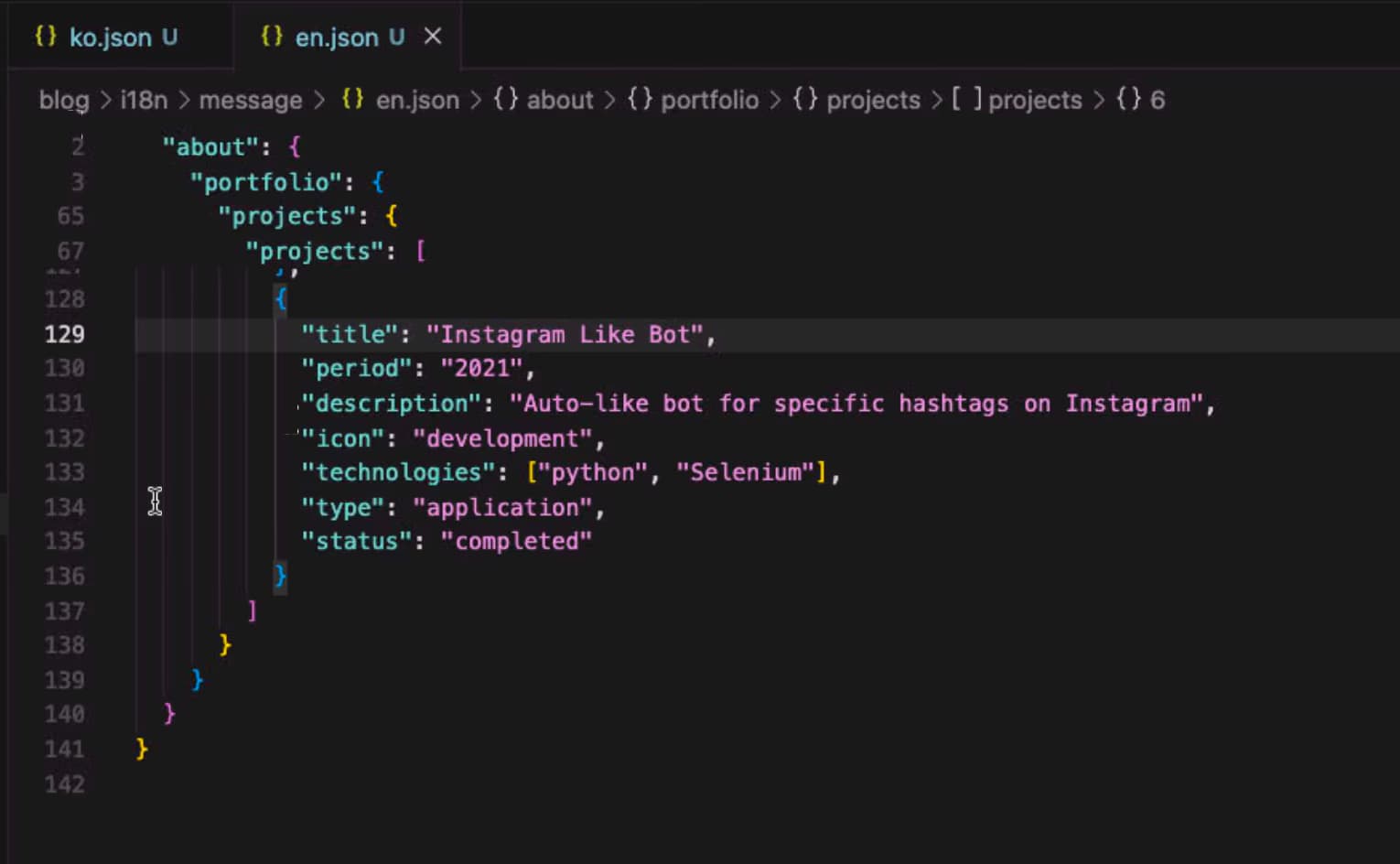Select the en.json editor tab

coord(336,38)
